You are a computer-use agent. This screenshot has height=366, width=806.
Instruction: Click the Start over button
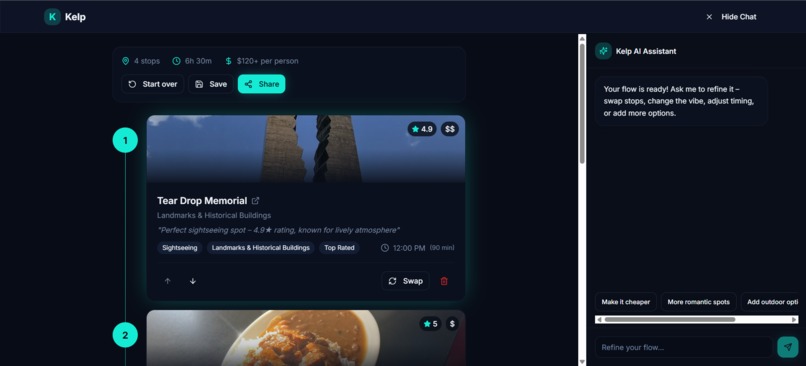coord(153,84)
